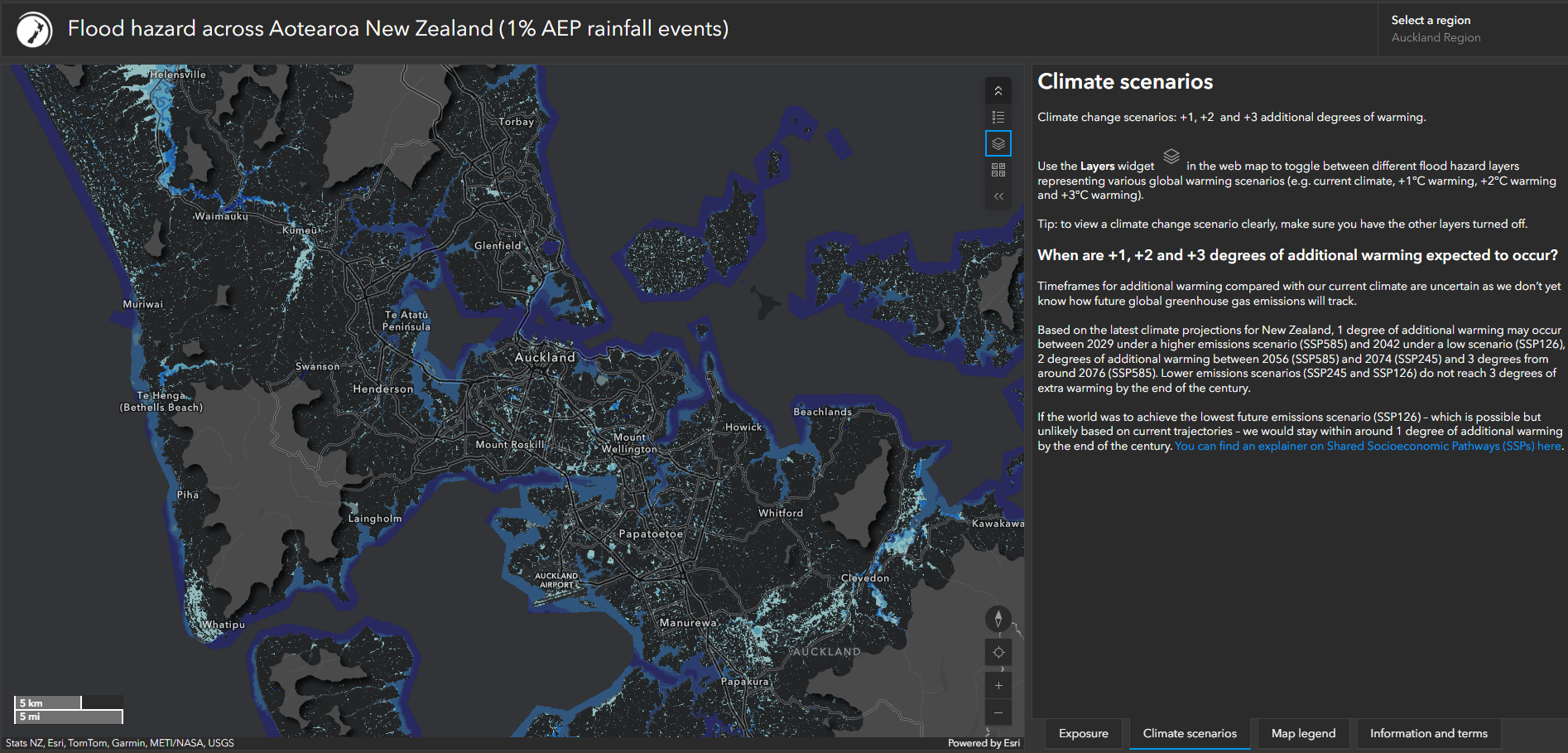Open the SSPs explainer link

coord(1368,446)
